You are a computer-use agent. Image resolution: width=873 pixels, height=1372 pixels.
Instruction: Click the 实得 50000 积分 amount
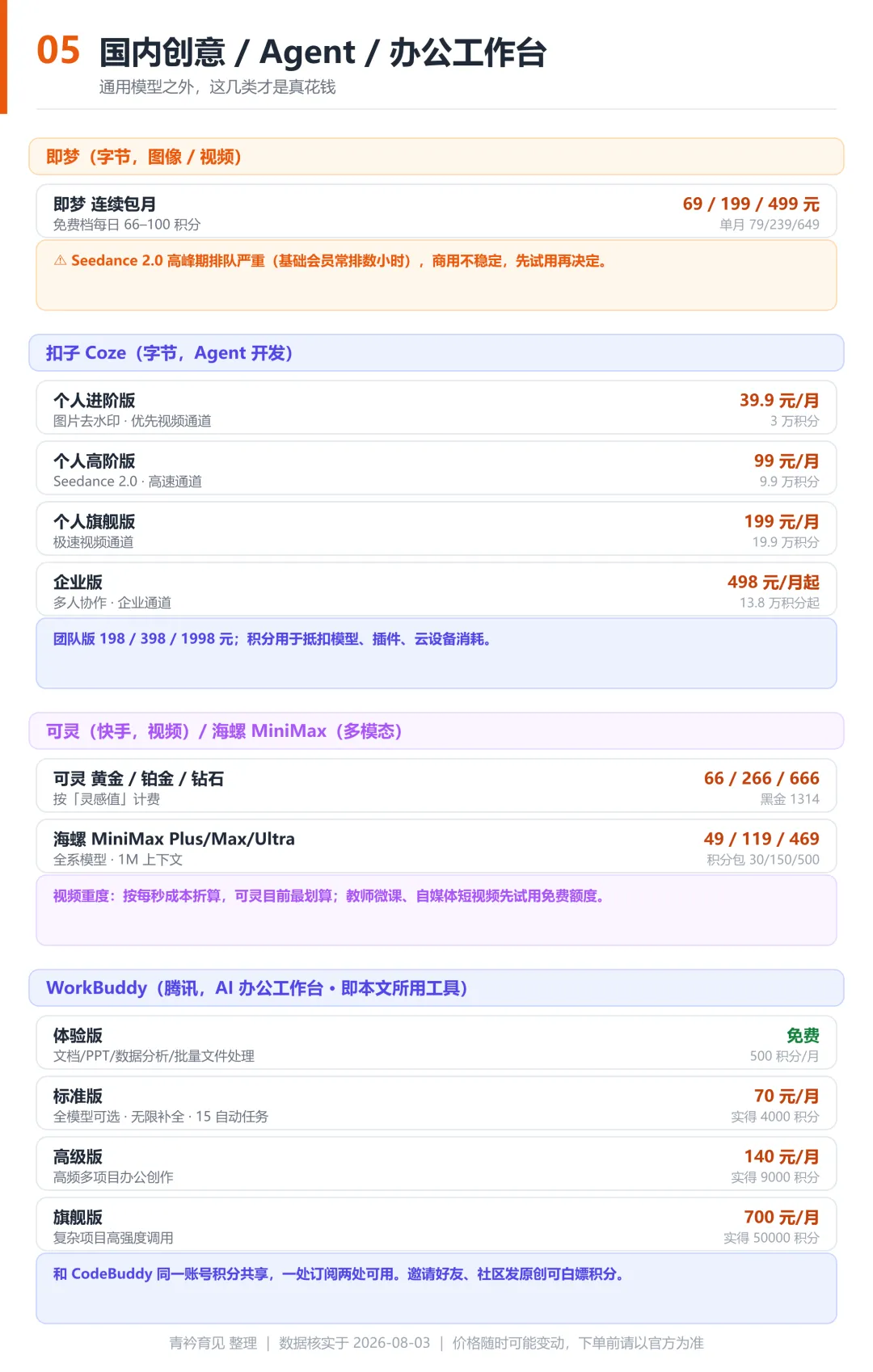[771, 1238]
